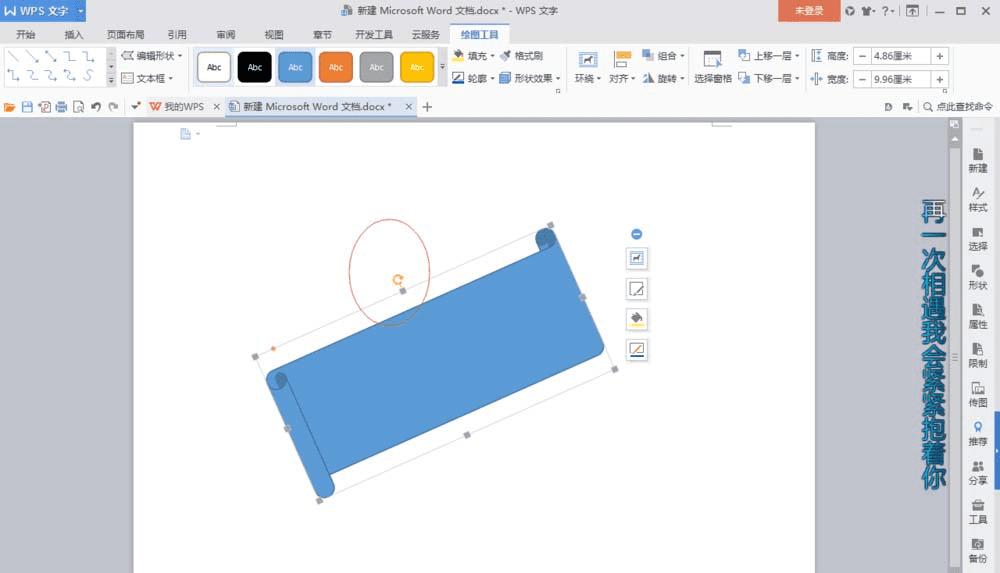Open the 备份 sidebar panel
Viewport: 1000px width, 573px height.
click(978, 551)
